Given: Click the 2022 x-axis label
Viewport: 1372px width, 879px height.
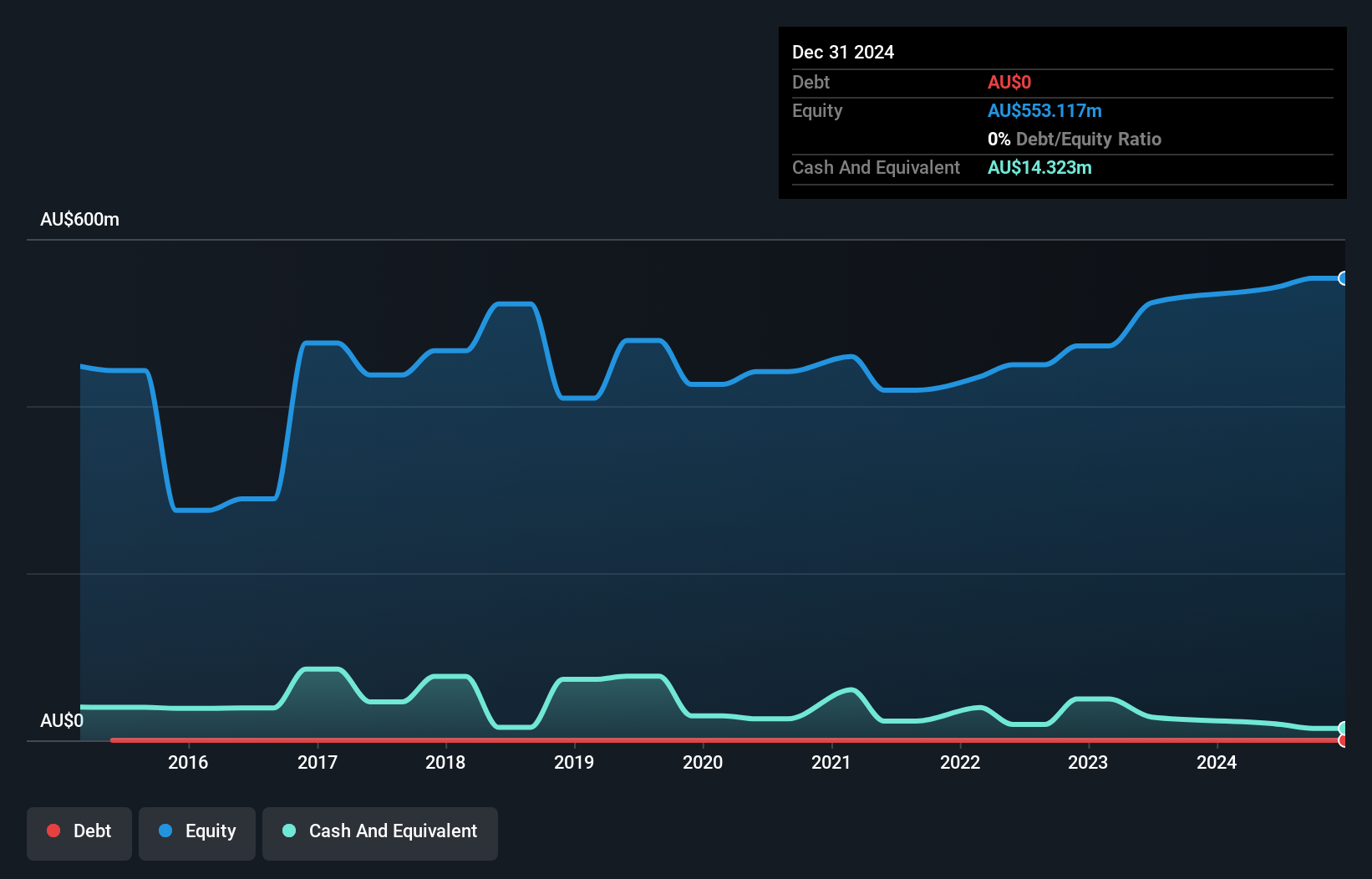Looking at the screenshot, I should [960, 762].
